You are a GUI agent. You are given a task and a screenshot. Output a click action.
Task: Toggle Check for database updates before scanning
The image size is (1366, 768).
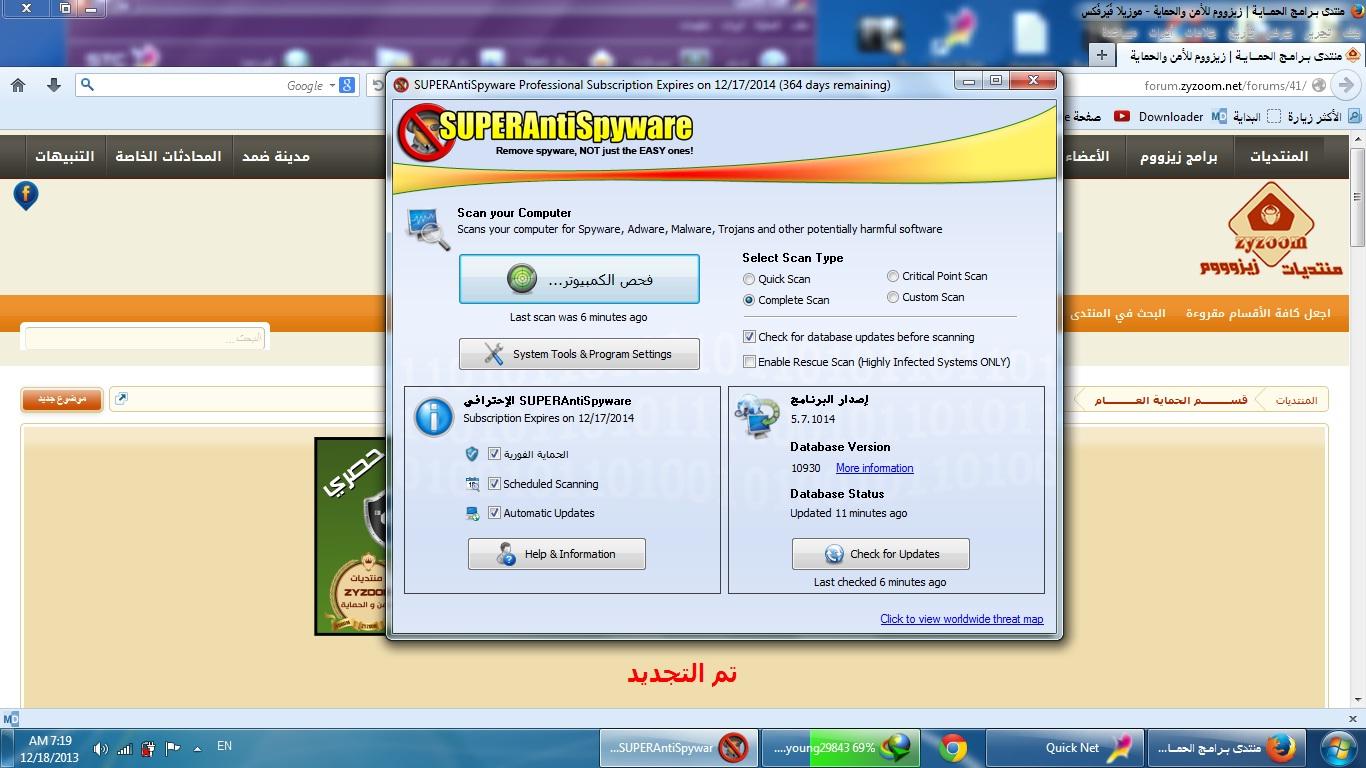[749, 337]
